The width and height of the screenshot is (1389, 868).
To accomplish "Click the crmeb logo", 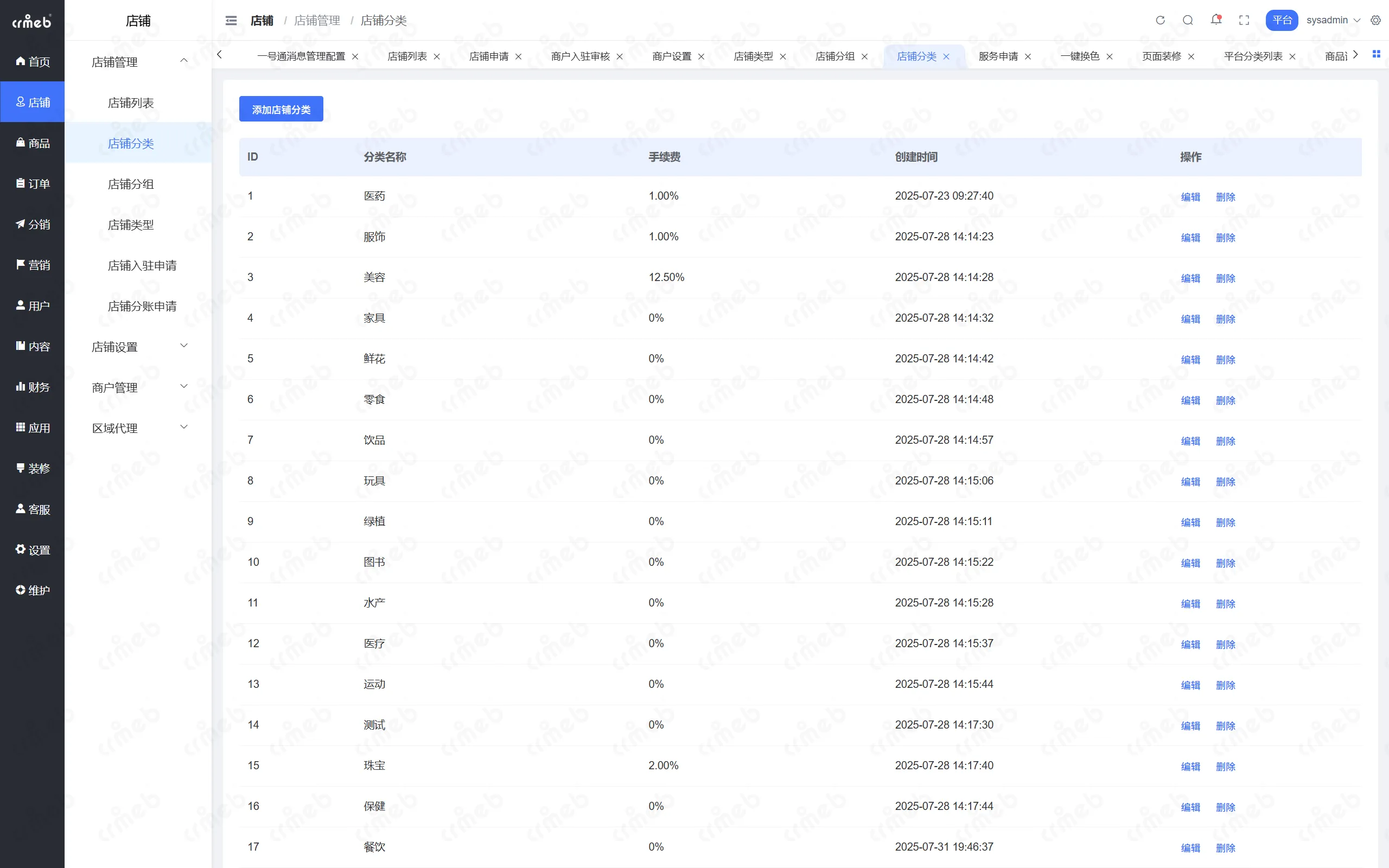I will click(x=32, y=21).
